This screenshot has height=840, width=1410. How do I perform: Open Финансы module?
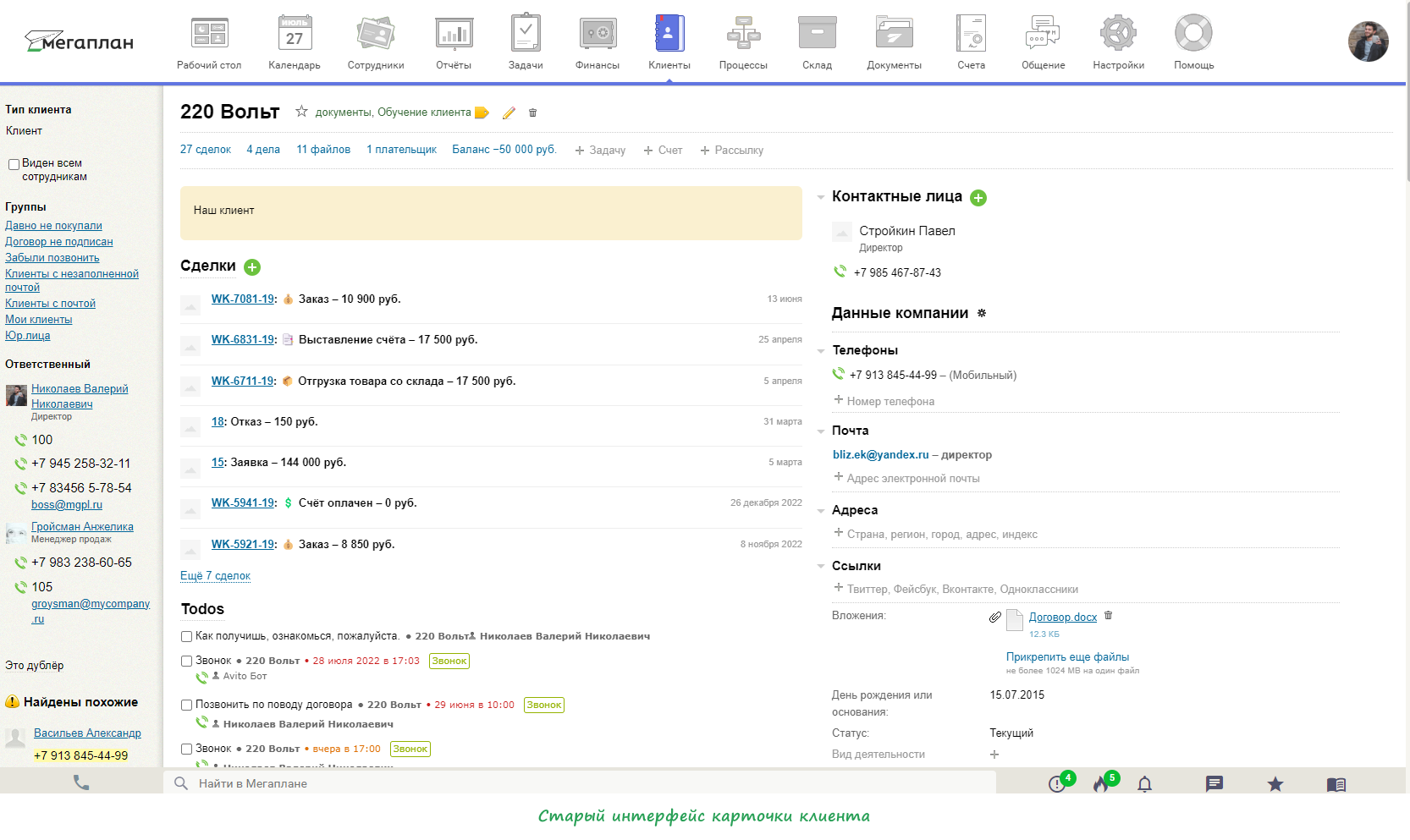click(598, 42)
